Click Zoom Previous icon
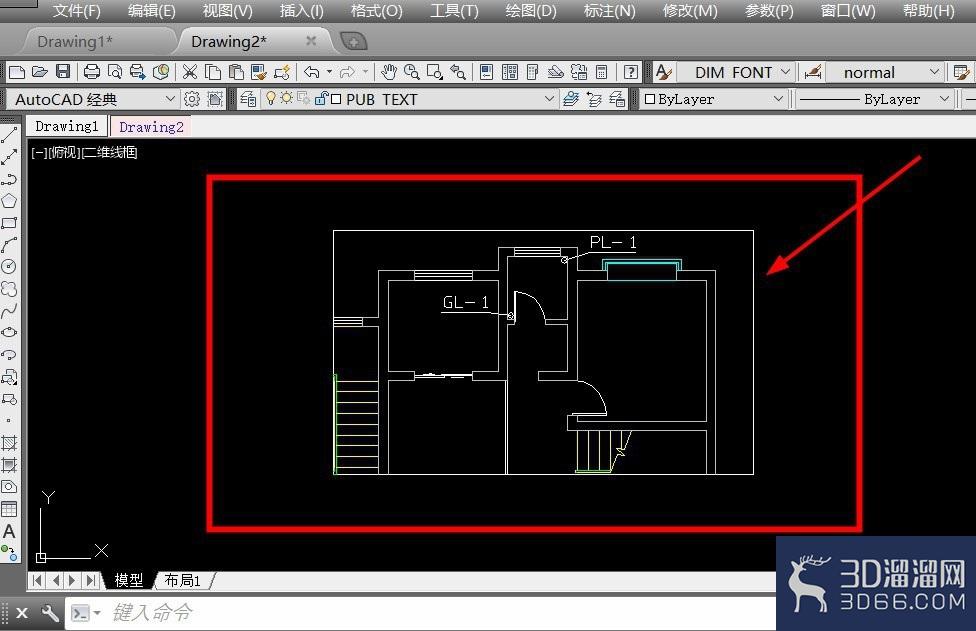The width and height of the screenshot is (976, 631). [458, 72]
